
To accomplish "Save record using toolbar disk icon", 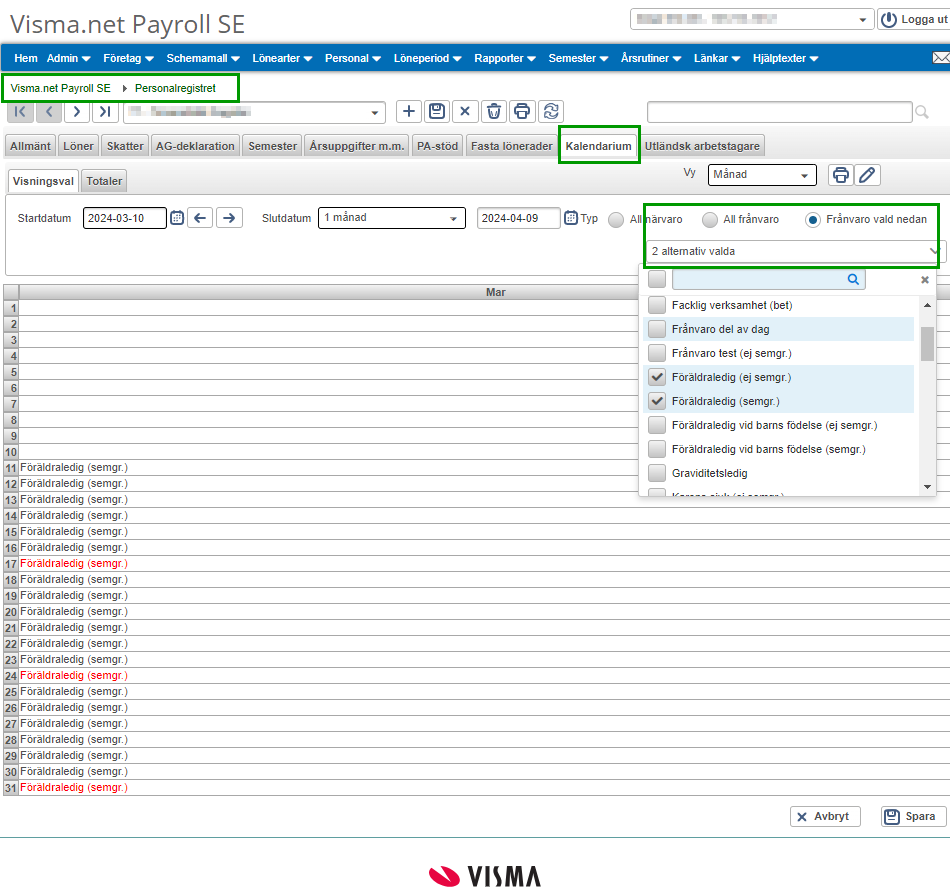I will point(437,111).
